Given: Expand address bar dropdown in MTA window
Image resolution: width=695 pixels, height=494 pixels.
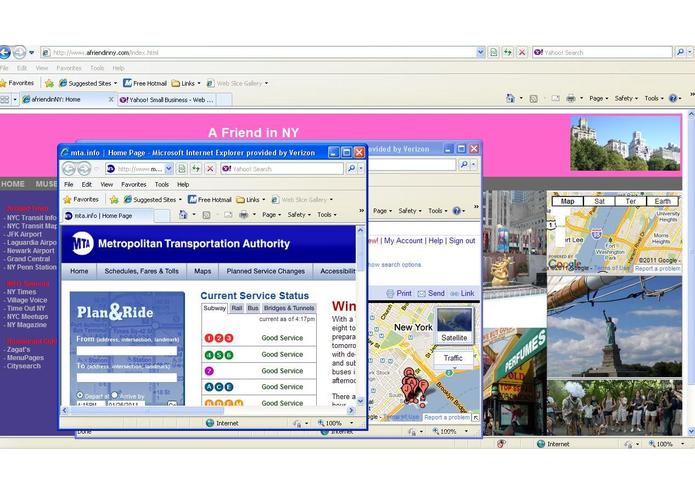Looking at the screenshot, I should click(x=168, y=169).
